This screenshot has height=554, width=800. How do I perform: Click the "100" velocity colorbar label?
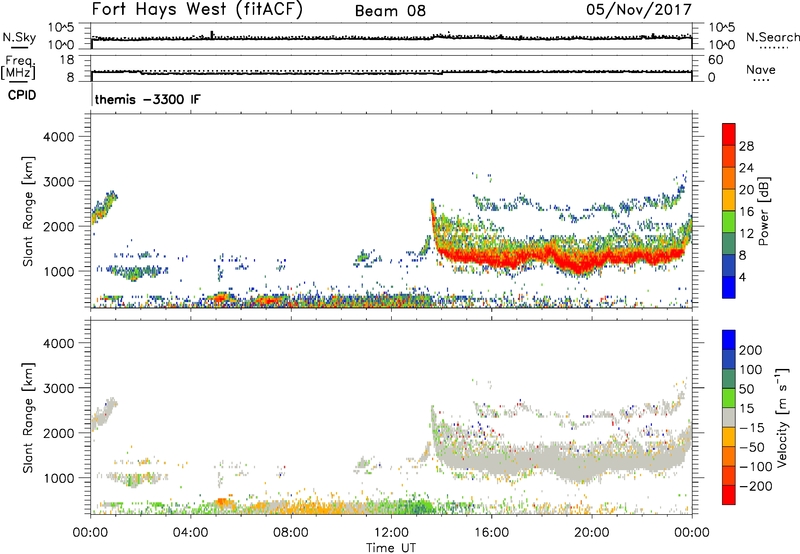(751, 370)
